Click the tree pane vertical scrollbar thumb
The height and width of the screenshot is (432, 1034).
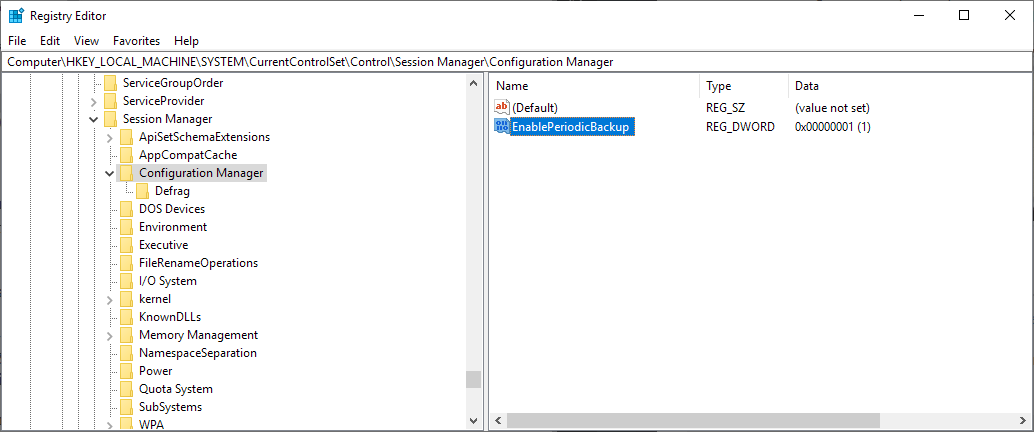pos(473,379)
